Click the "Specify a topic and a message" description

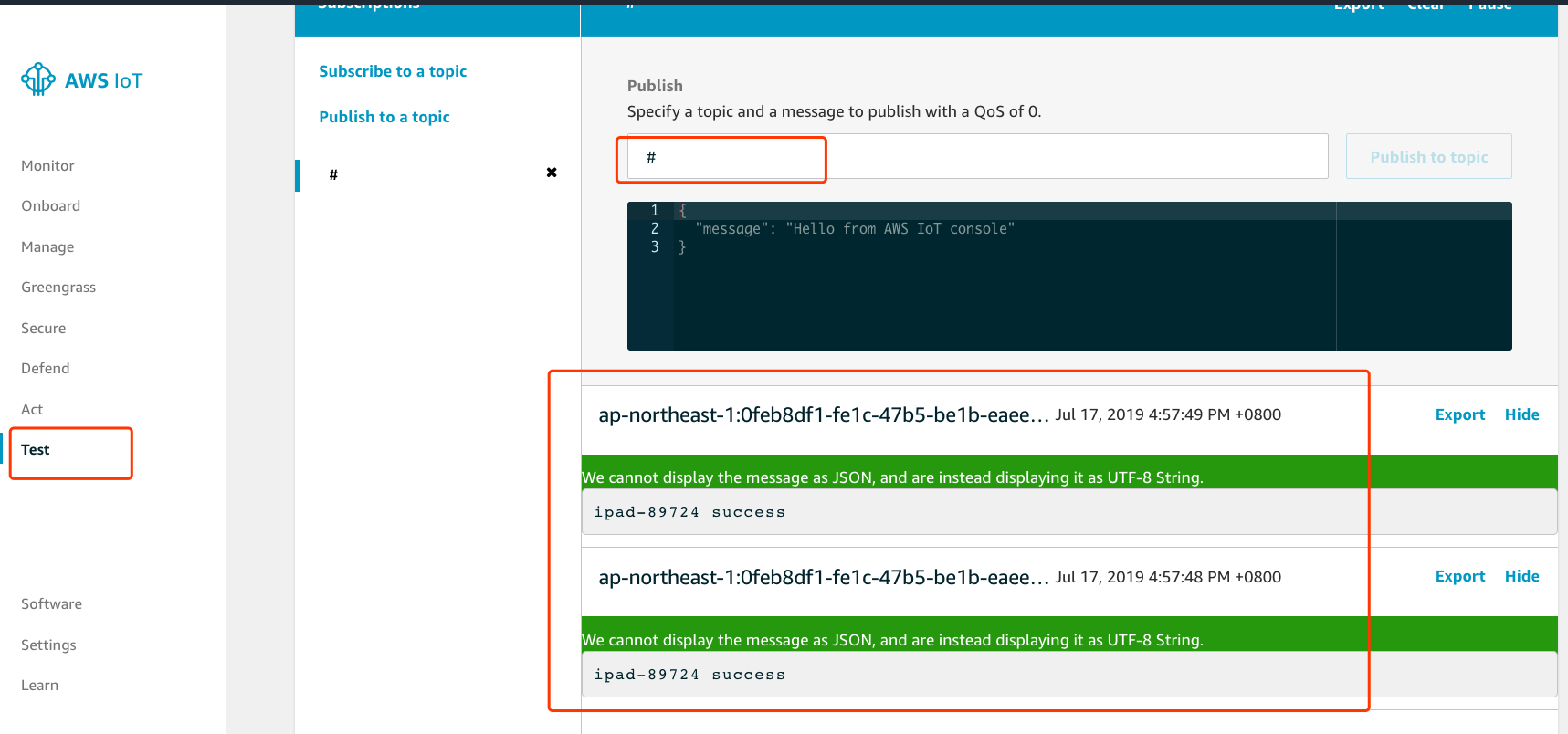(x=834, y=111)
